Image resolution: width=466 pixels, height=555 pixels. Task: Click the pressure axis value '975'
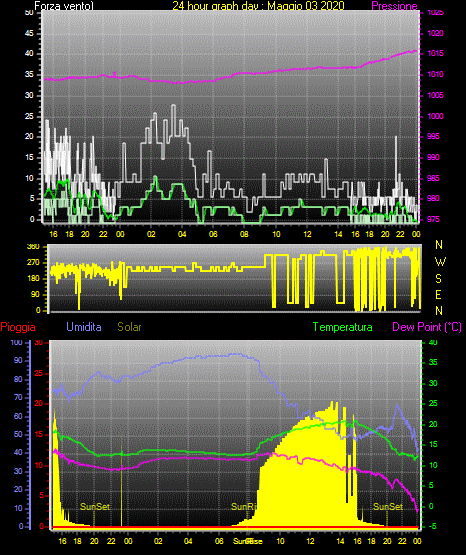pyautogui.click(x=433, y=219)
